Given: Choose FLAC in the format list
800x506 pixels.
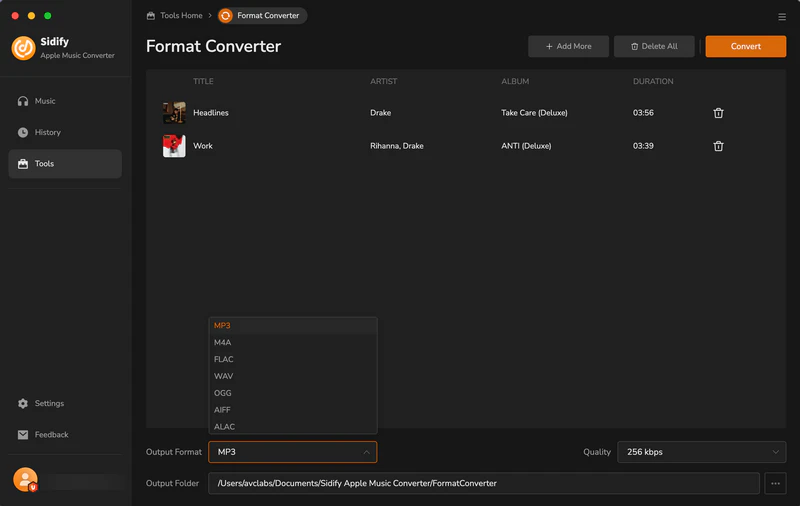Looking at the screenshot, I should [293, 359].
